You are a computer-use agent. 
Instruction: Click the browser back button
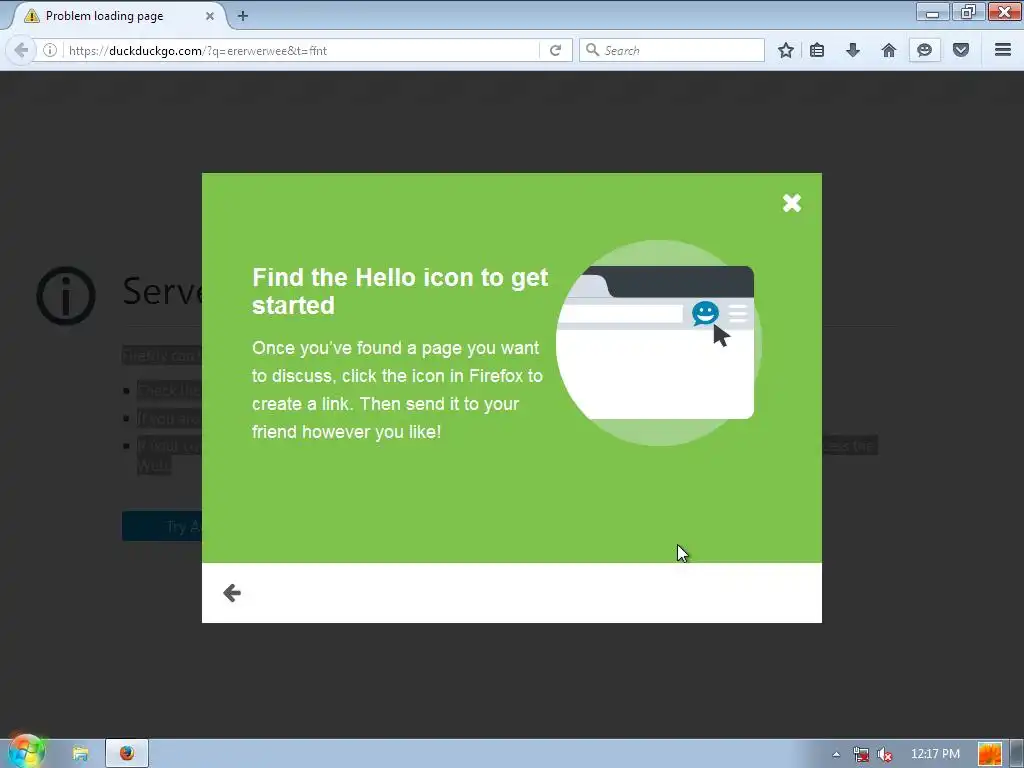click(x=21, y=50)
